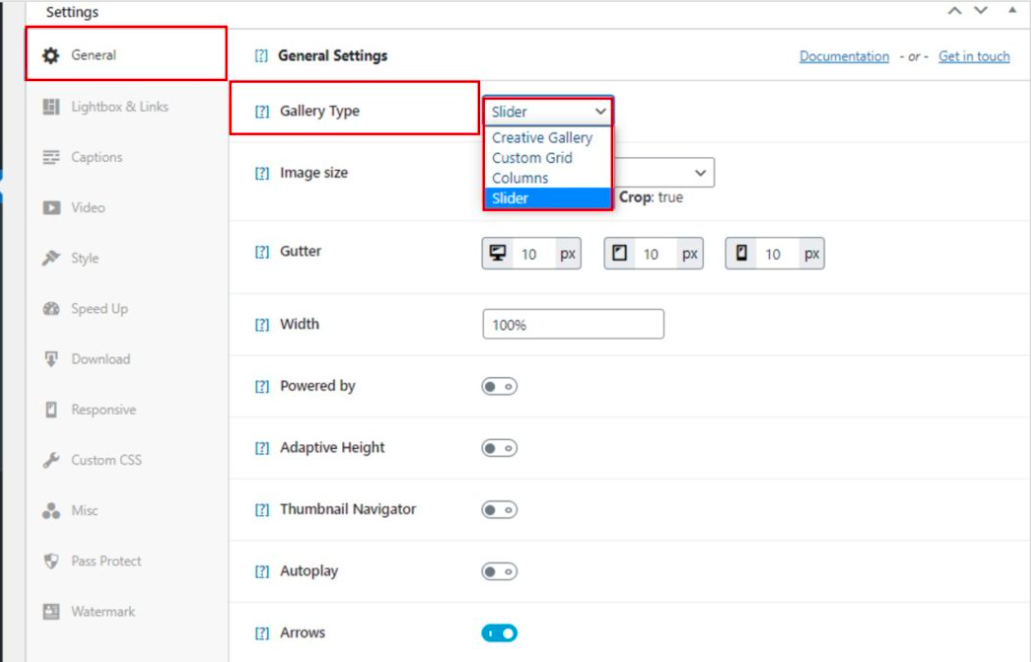Choose Custom Grid gallery type option
The width and height of the screenshot is (1031, 662).
coord(532,158)
